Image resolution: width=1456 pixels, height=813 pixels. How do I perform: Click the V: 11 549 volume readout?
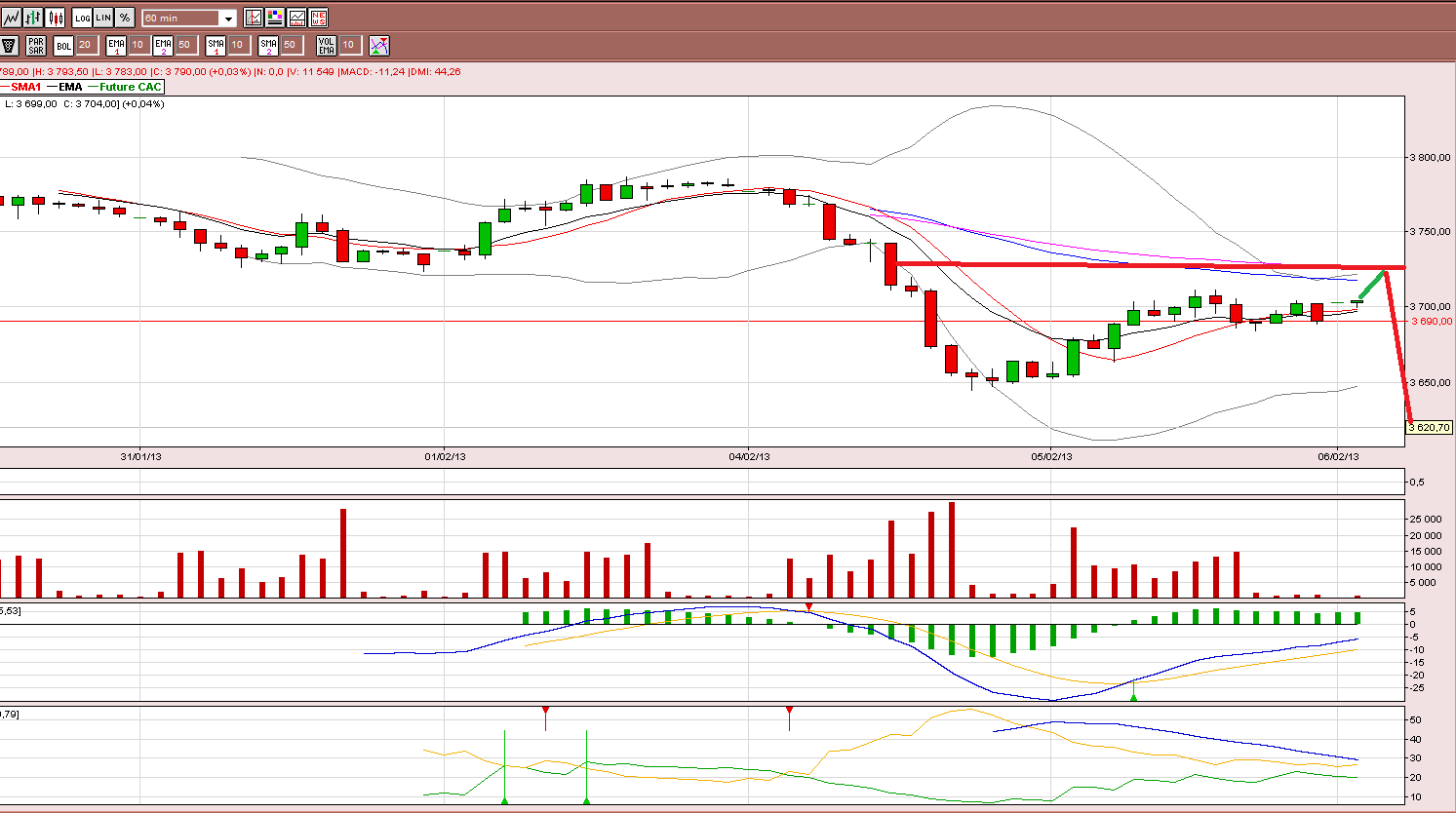pos(311,71)
